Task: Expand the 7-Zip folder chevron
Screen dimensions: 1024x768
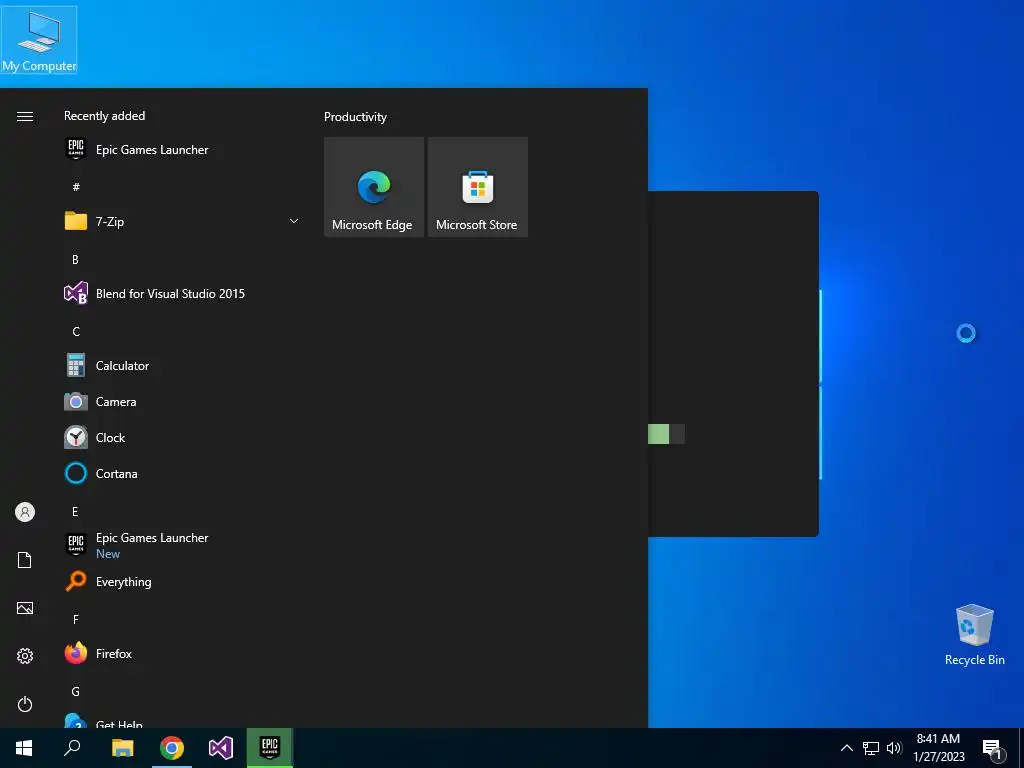Action: coord(294,221)
